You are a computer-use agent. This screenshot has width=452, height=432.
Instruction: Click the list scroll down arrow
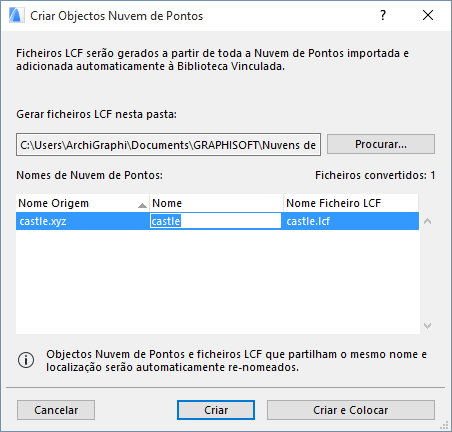pos(427,326)
